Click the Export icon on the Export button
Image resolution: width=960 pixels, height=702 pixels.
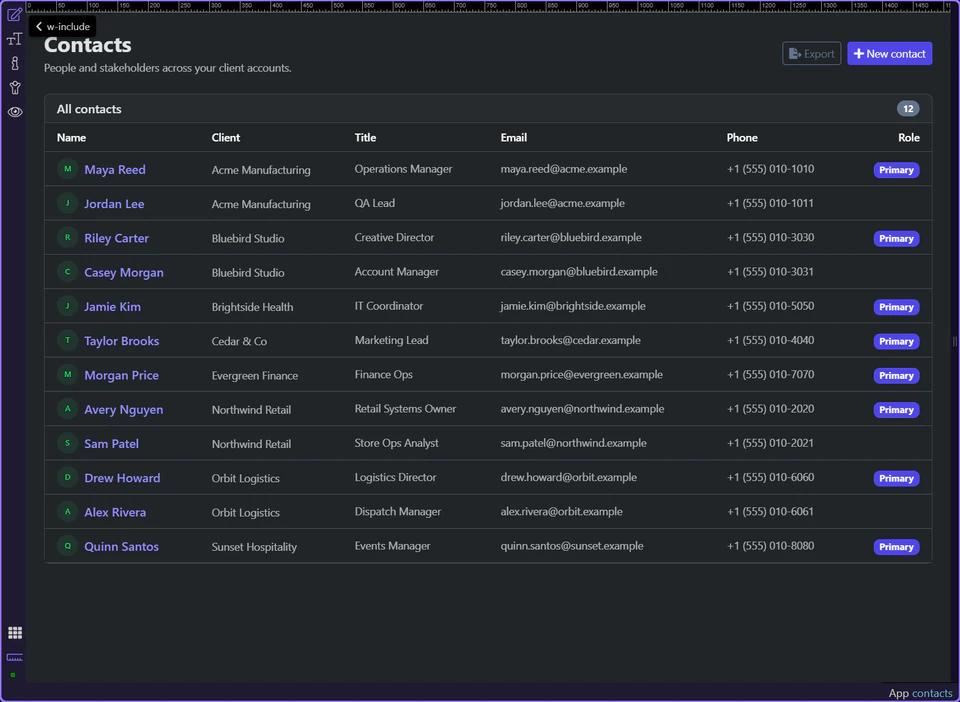(x=795, y=53)
